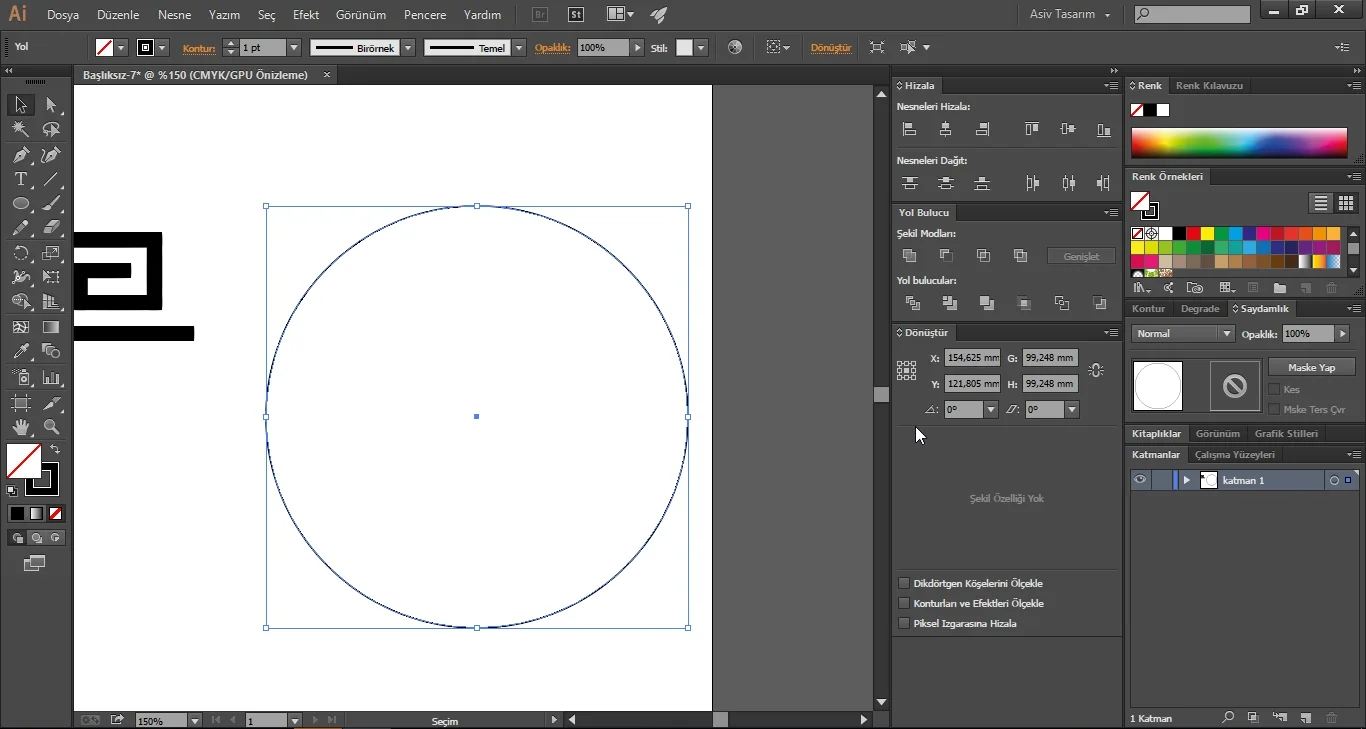The image size is (1366, 729).
Task: Switch swatches panel to list view
Action: point(1321,203)
